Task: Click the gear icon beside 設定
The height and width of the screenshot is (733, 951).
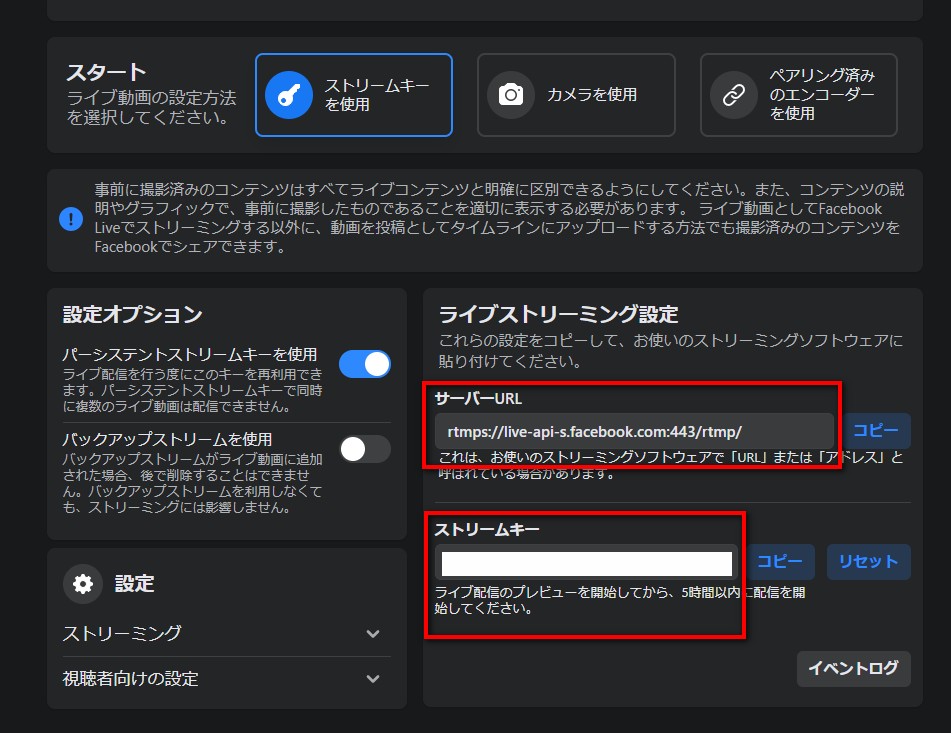Action: click(83, 584)
